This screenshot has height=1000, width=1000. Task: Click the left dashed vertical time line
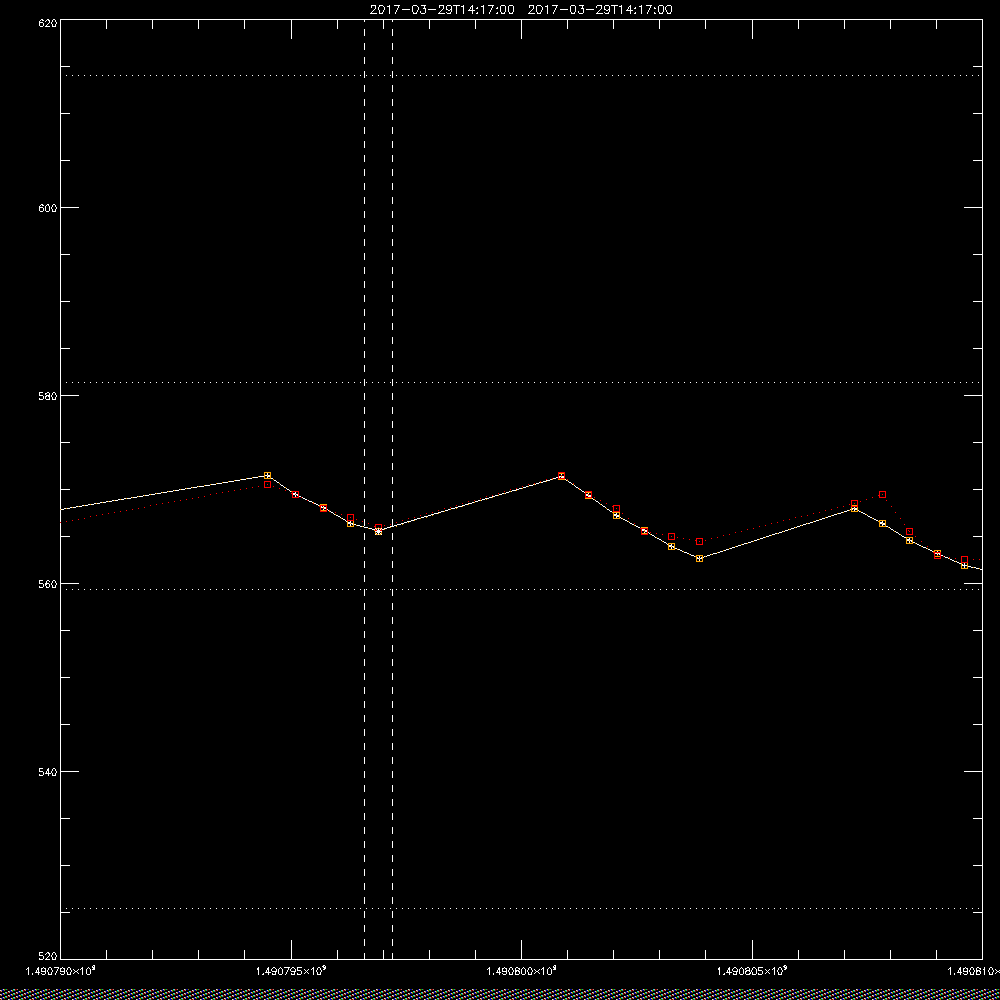click(x=364, y=489)
